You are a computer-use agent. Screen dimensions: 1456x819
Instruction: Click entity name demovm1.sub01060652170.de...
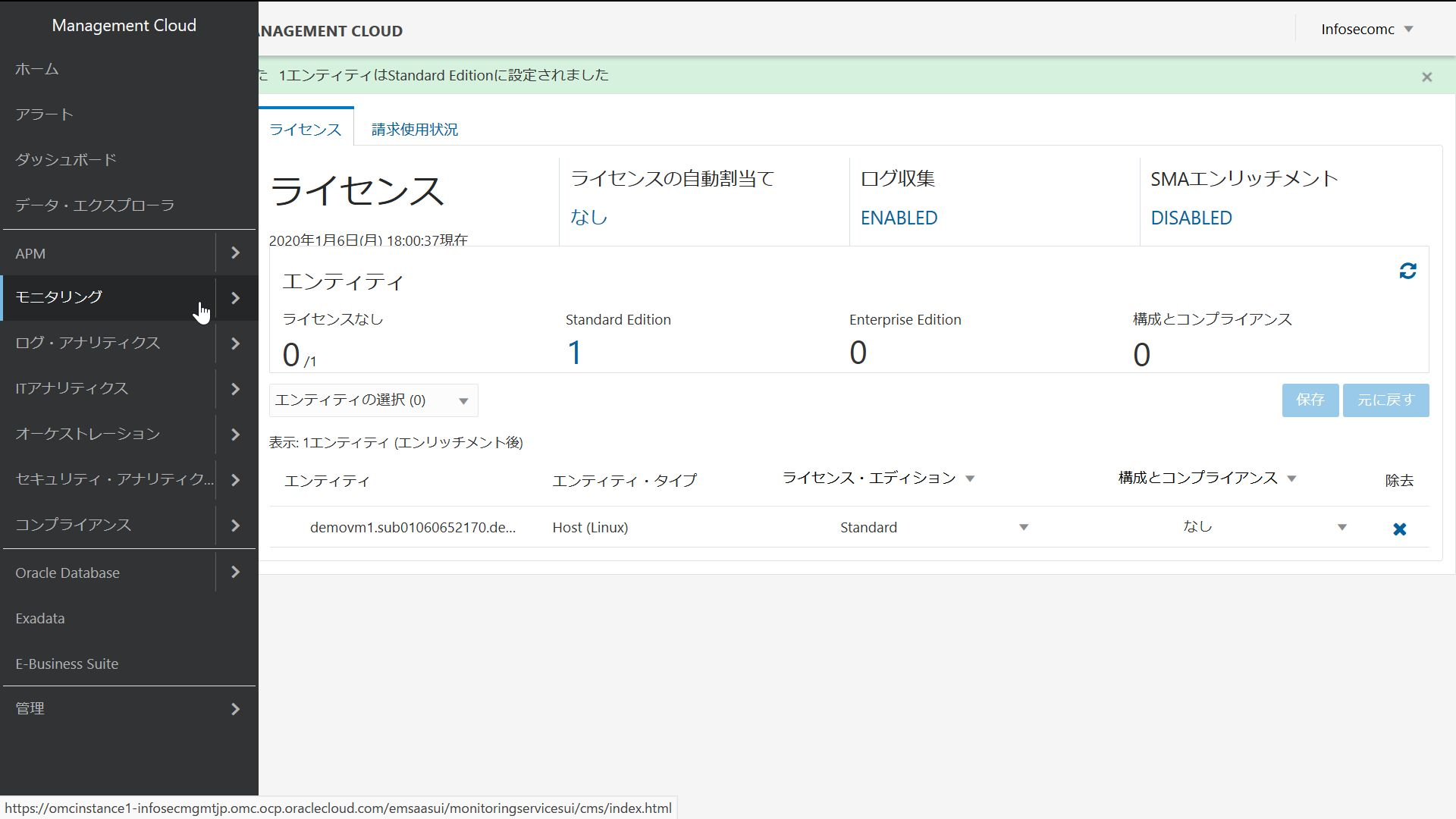coord(413,528)
